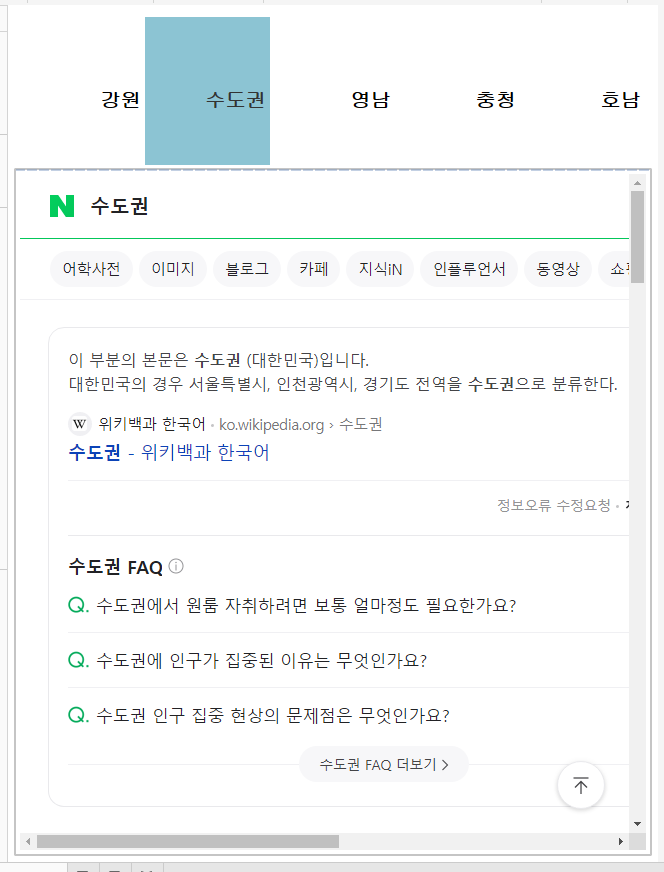
Task: Click the vertical scrollbar up arrow
Action: tap(637, 184)
